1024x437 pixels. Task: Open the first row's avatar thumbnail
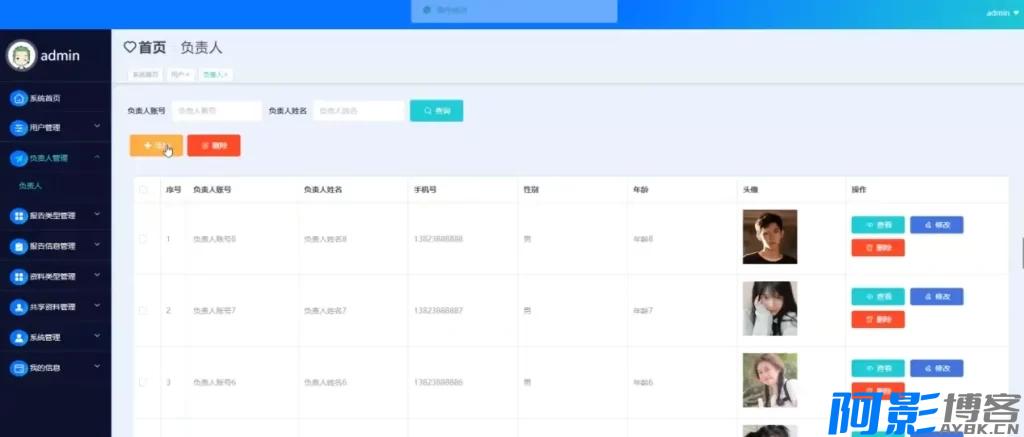pos(769,237)
